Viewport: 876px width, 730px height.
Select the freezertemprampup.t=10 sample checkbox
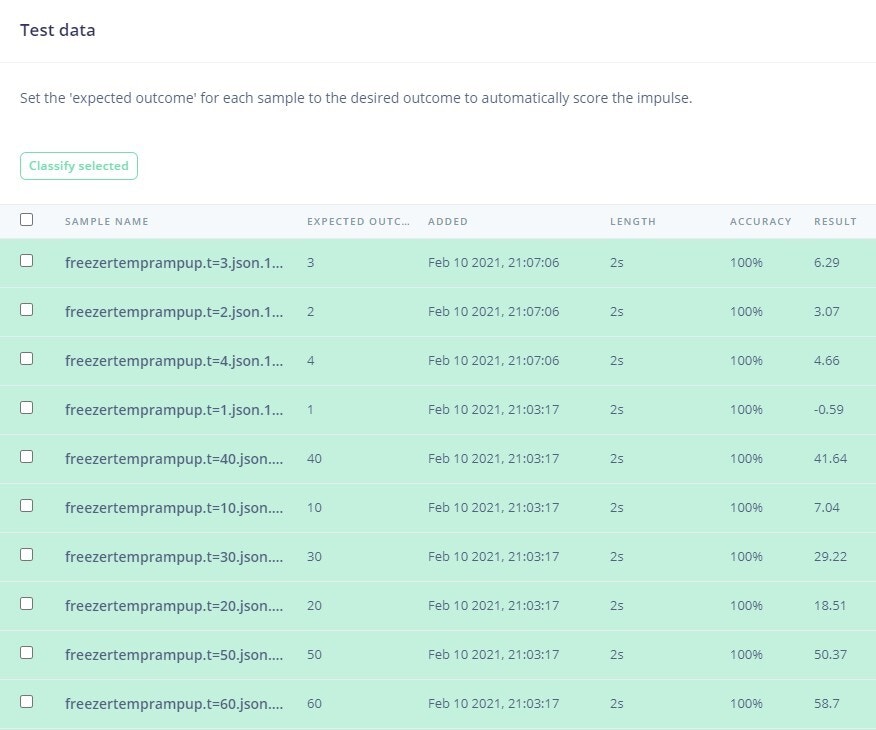pyautogui.click(x=26, y=505)
